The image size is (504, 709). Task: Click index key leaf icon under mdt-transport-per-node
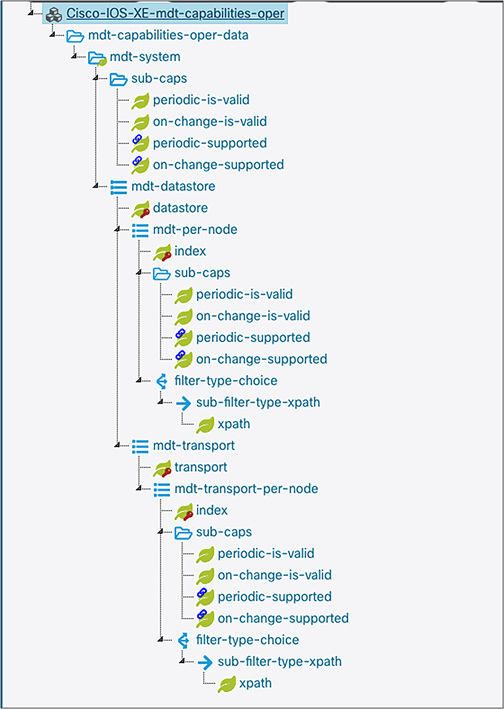184,511
